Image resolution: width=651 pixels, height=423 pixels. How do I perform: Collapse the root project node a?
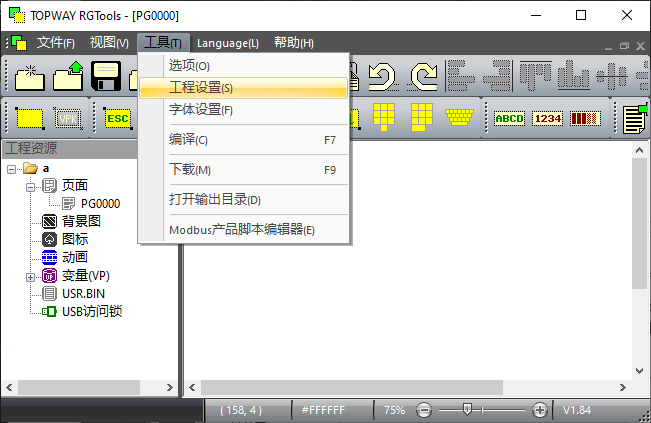click(x=12, y=169)
